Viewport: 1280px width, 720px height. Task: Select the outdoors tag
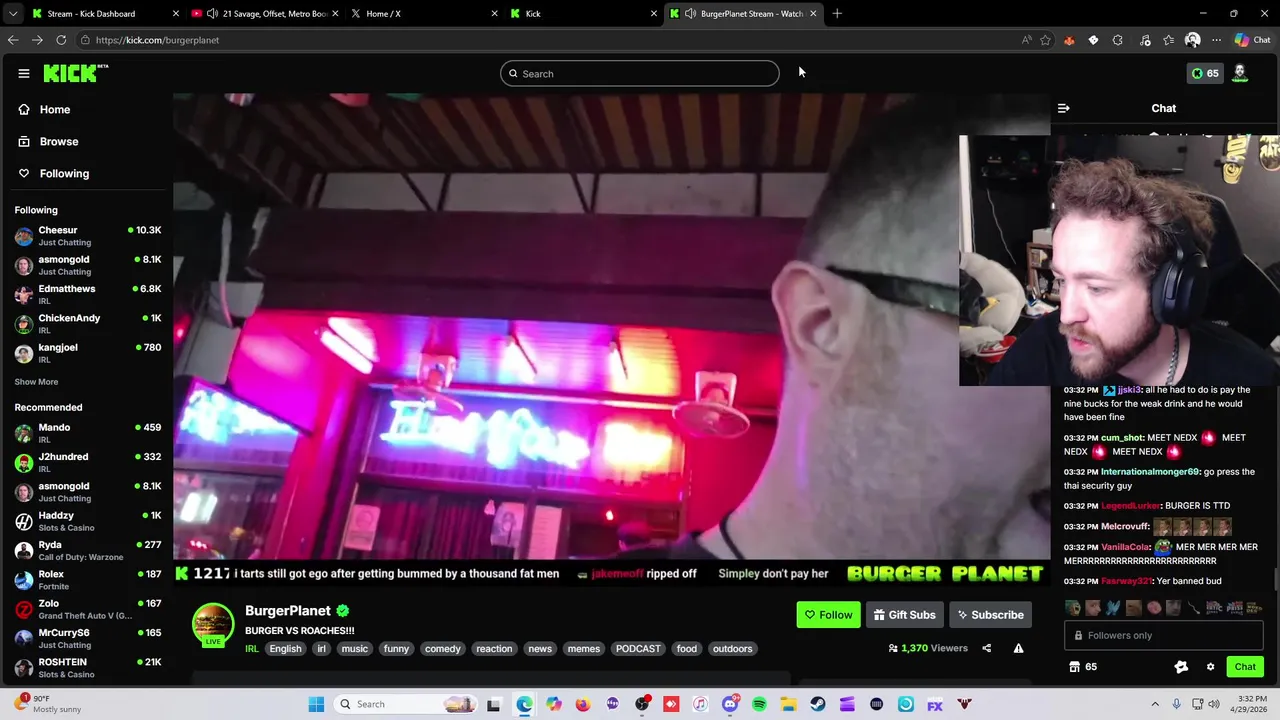(x=732, y=649)
